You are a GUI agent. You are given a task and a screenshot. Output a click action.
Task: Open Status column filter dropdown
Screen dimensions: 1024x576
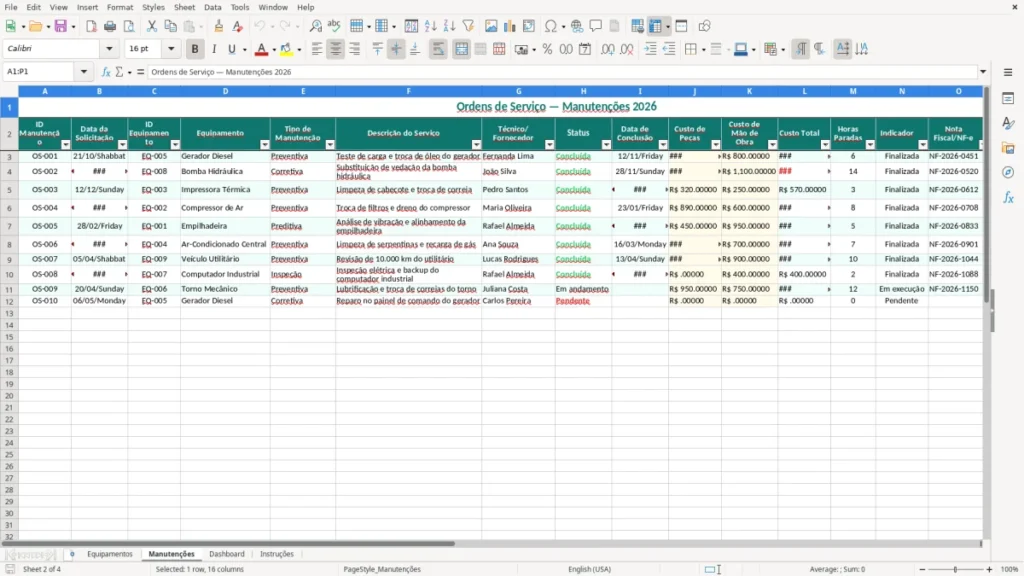pyautogui.click(x=606, y=145)
